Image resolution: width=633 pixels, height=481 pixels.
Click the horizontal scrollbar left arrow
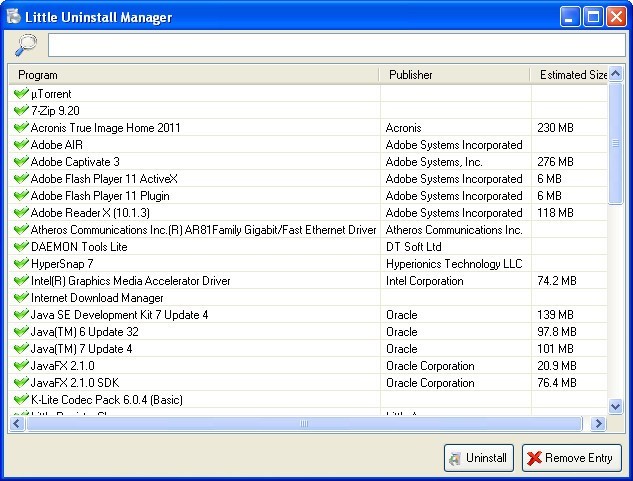point(17,424)
